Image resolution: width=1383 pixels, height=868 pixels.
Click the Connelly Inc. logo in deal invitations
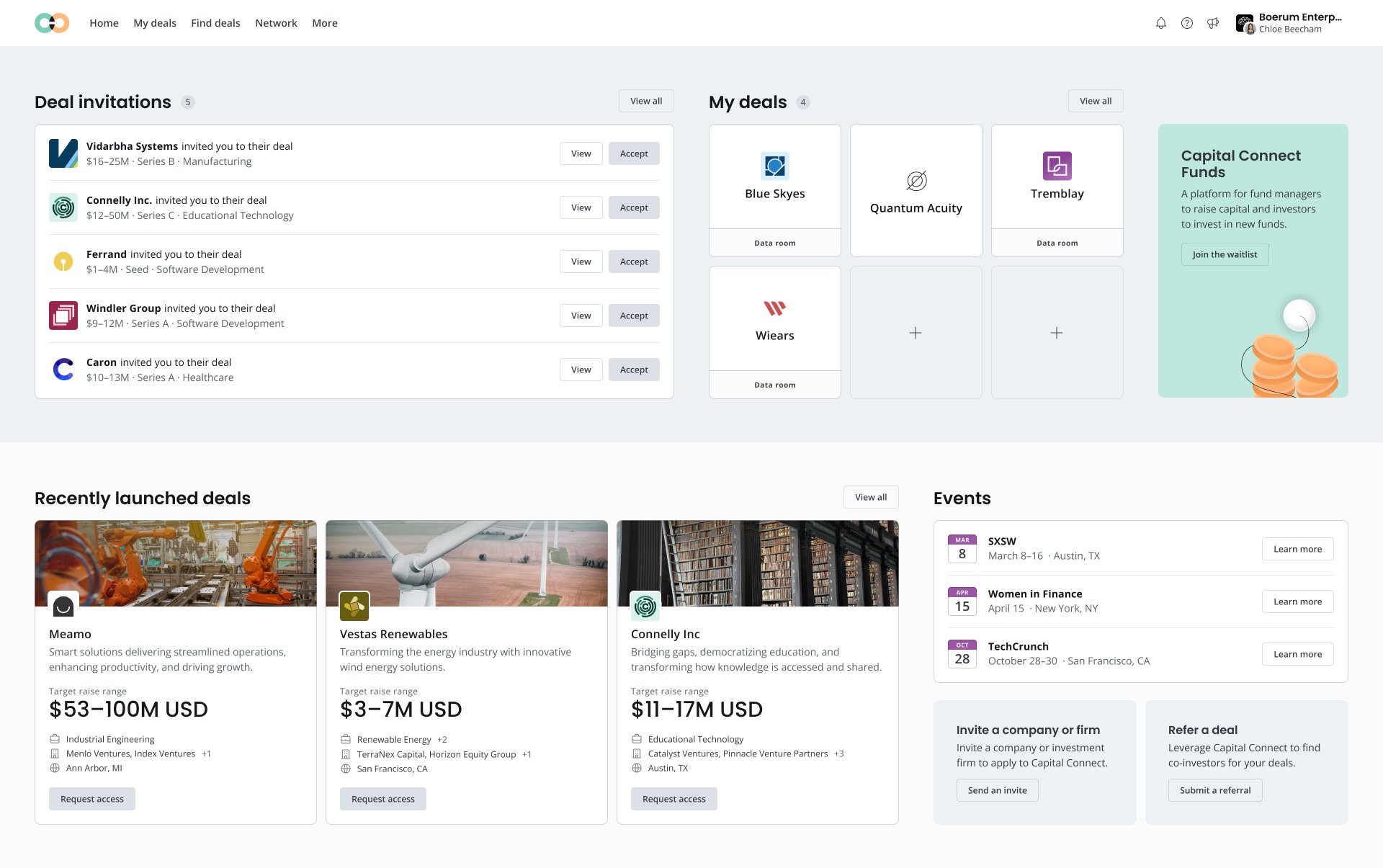pyautogui.click(x=63, y=207)
